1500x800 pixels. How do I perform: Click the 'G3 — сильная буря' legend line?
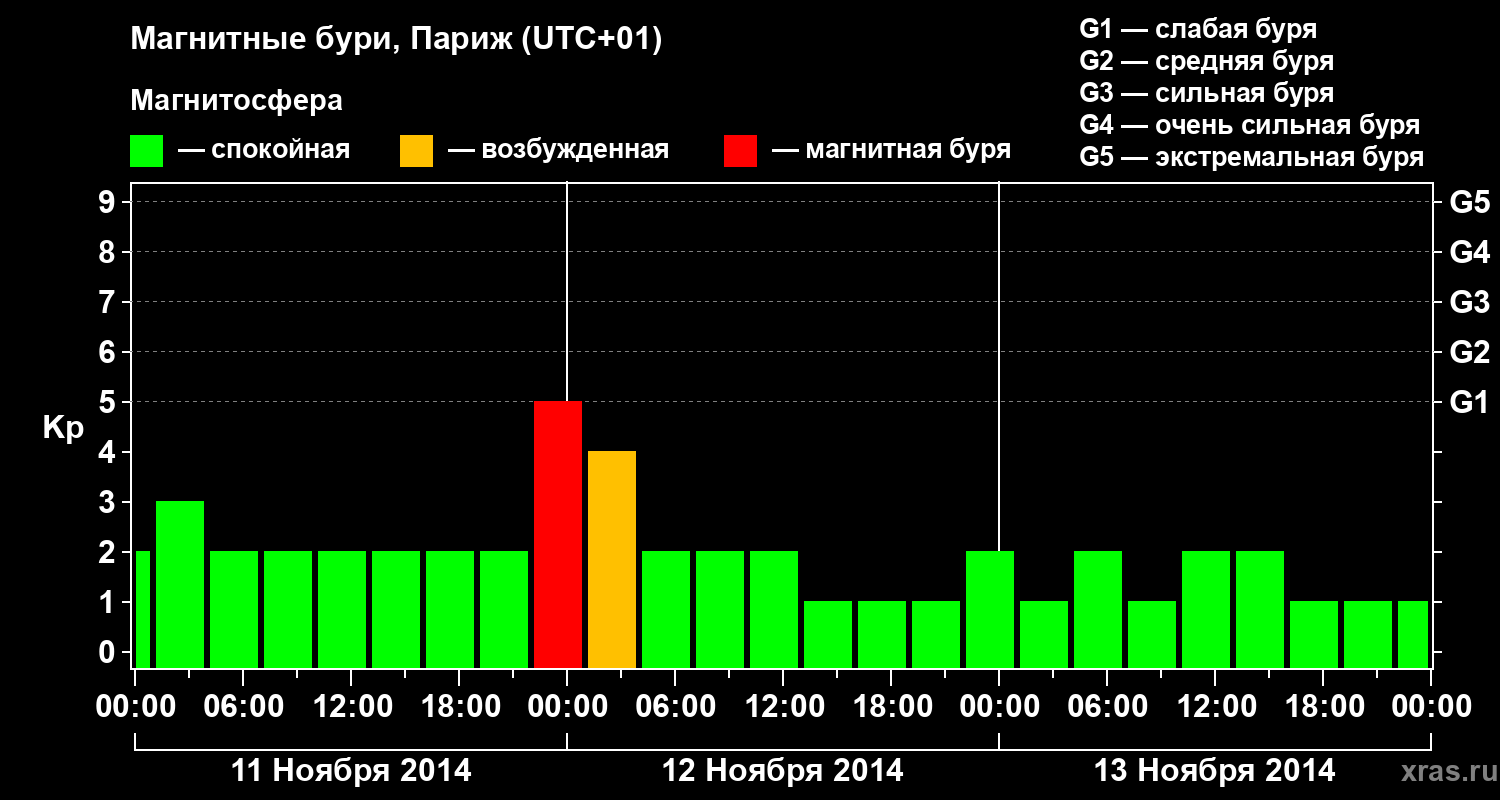tap(1207, 93)
